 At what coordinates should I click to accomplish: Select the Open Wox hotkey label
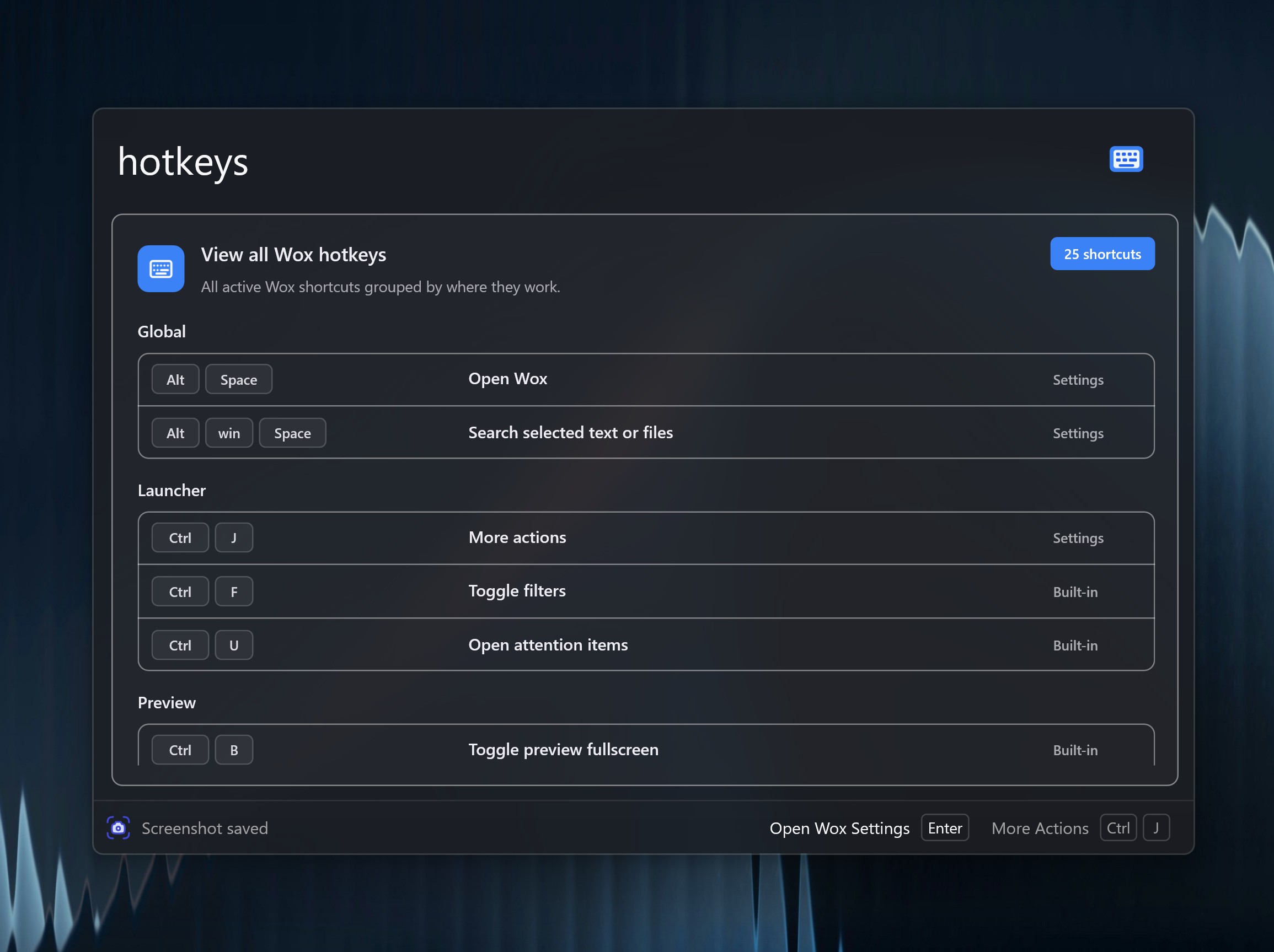coord(507,379)
